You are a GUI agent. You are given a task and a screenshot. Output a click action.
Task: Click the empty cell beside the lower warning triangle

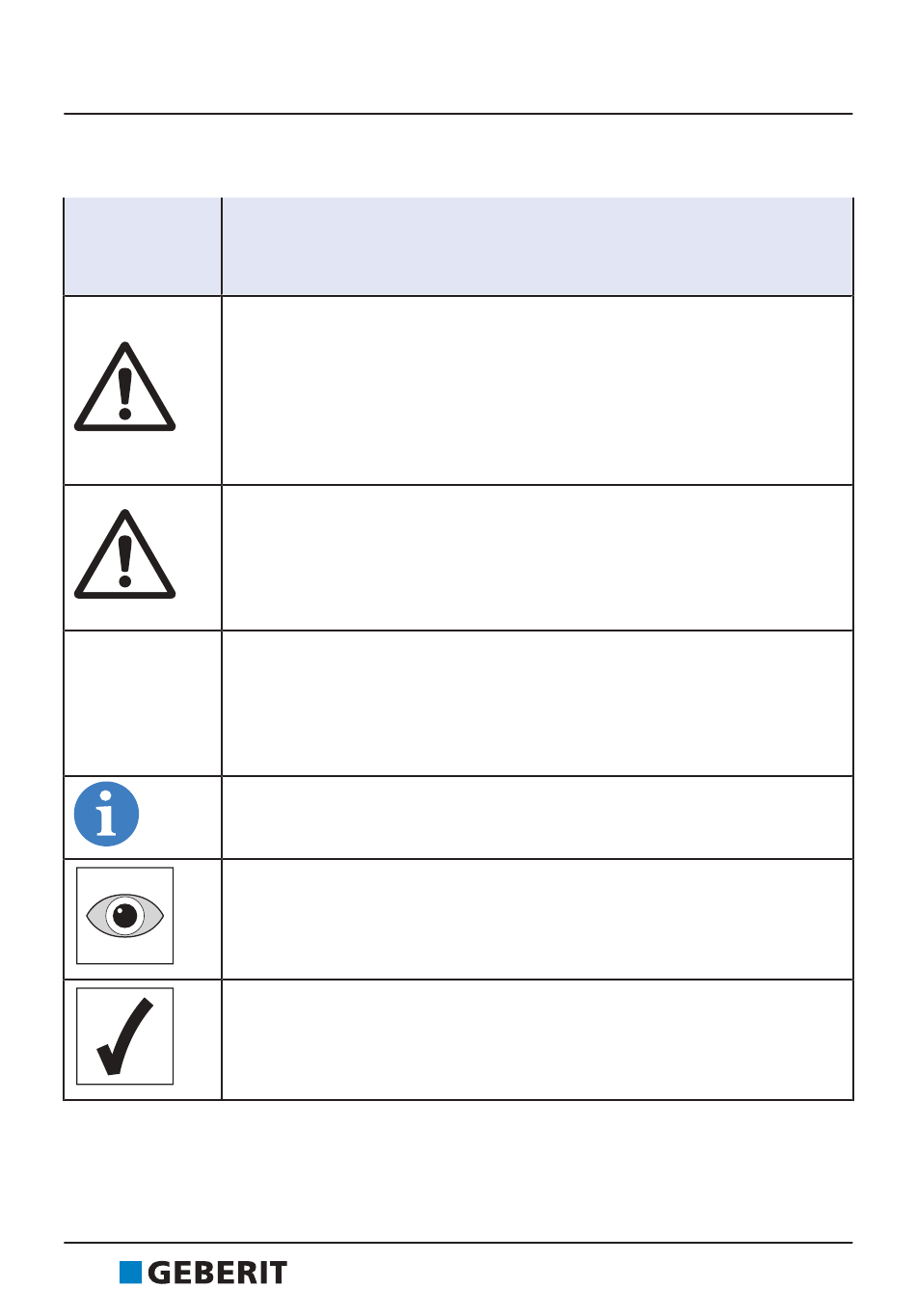[537, 558]
